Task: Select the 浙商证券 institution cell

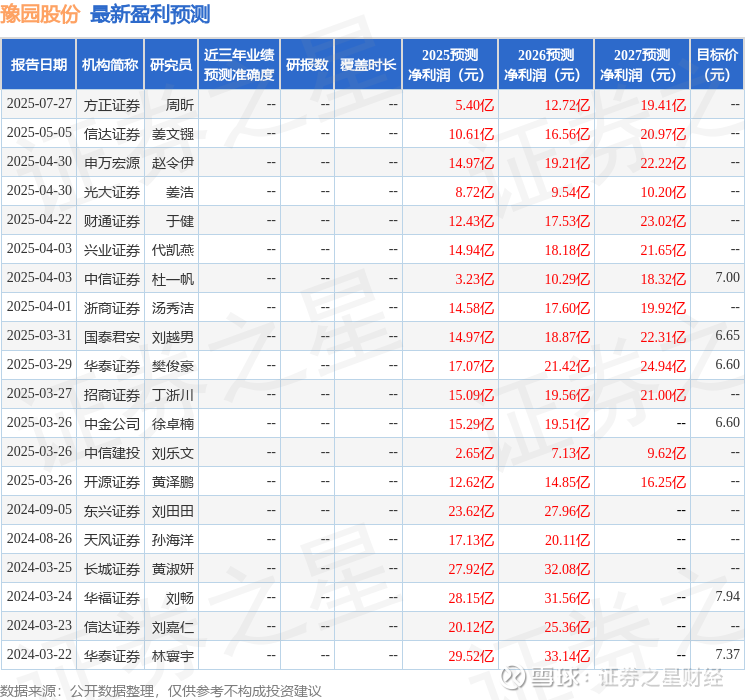Action: point(112,308)
